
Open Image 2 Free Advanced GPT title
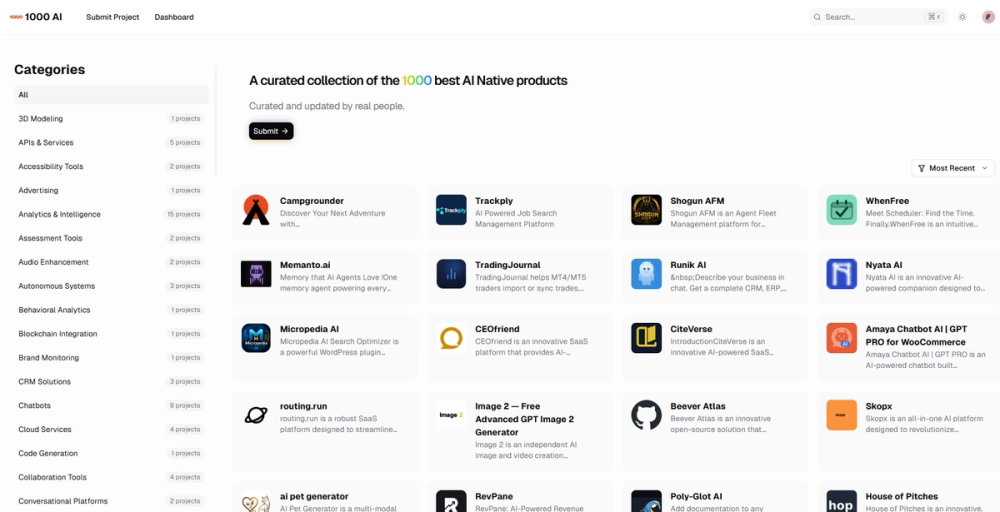pyautogui.click(x=524, y=419)
